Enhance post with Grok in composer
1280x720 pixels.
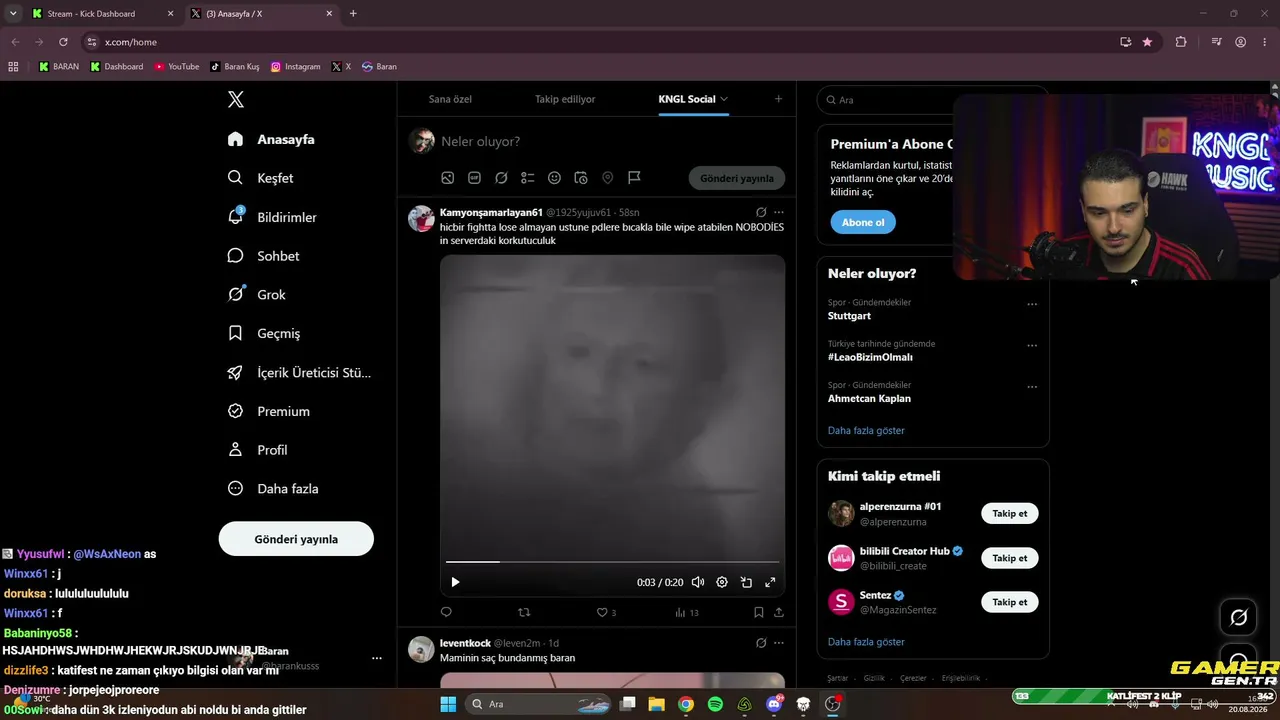(501, 178)
